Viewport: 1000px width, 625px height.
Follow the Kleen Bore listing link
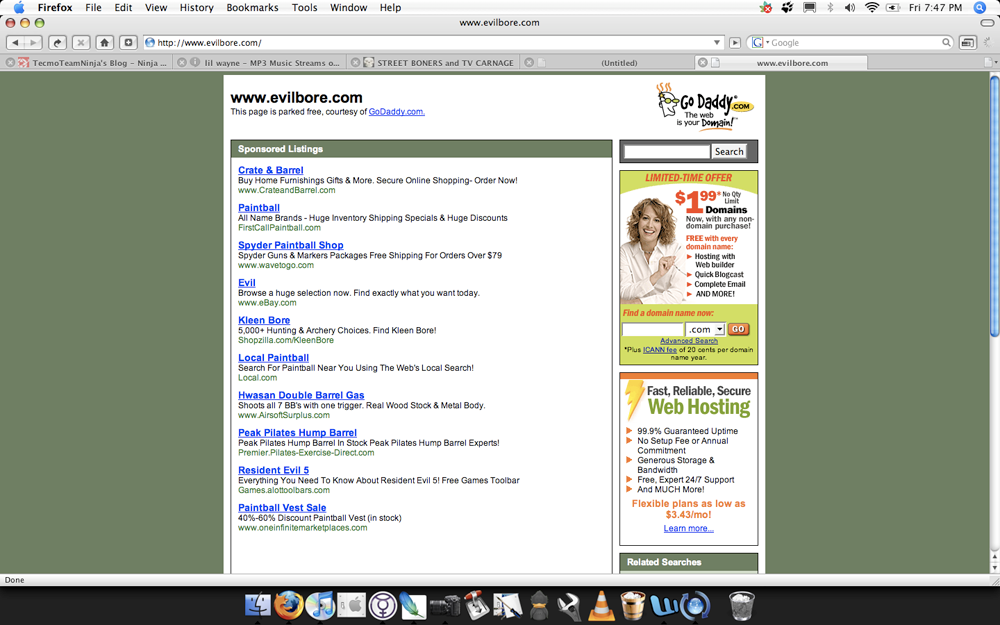click(264, 320)
